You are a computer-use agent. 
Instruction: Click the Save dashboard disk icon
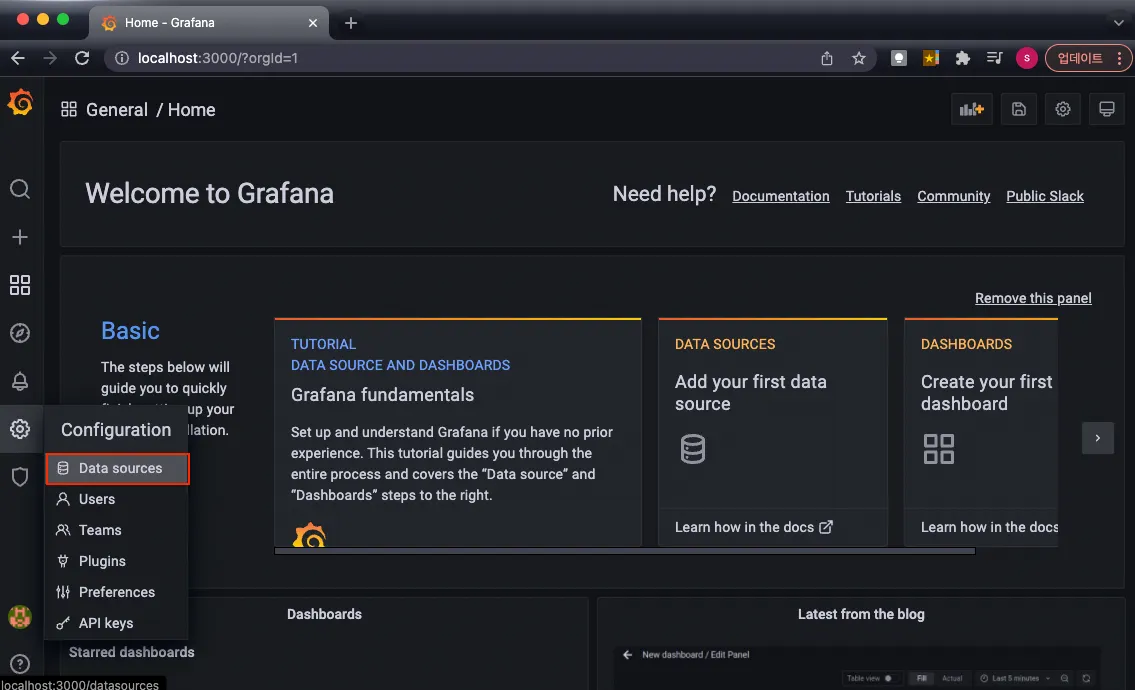(1018, 109)
